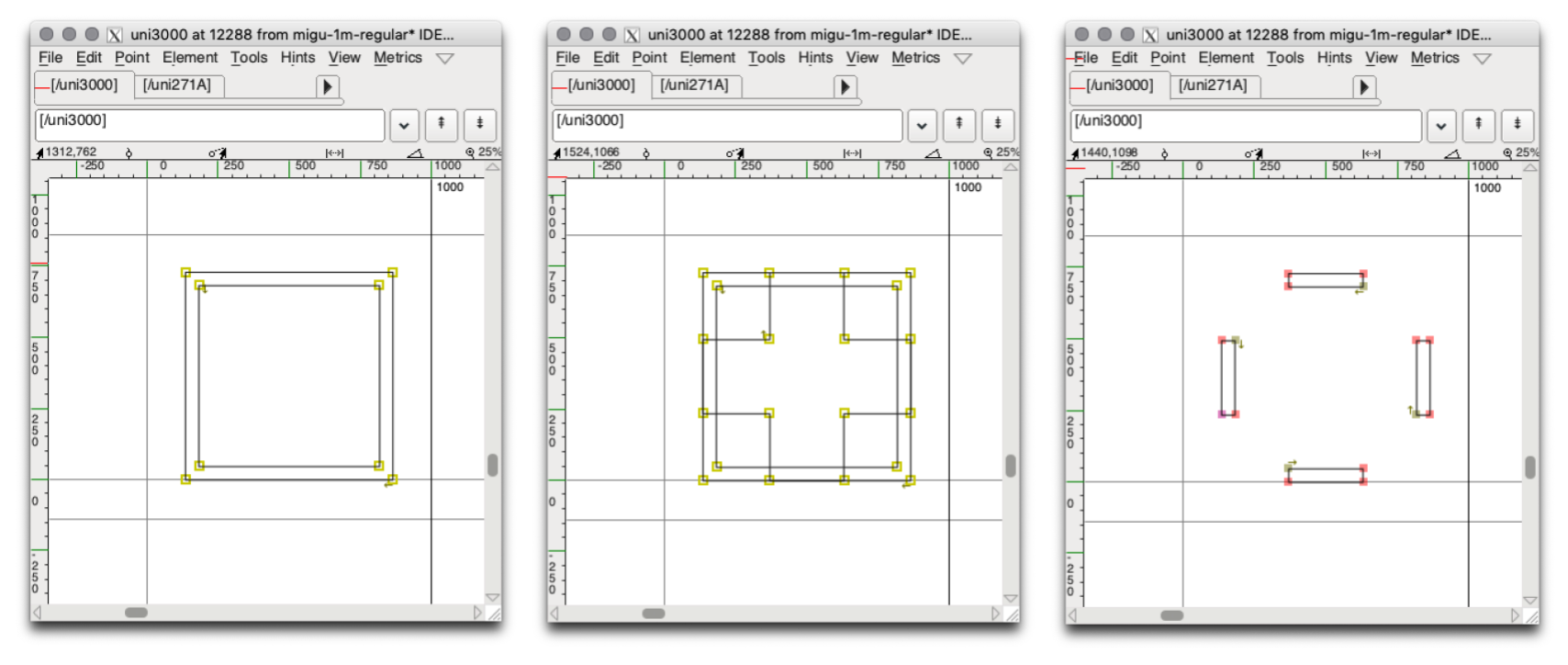Open the File menu in the right window

pyautogui.click(x=1086, y=58)
